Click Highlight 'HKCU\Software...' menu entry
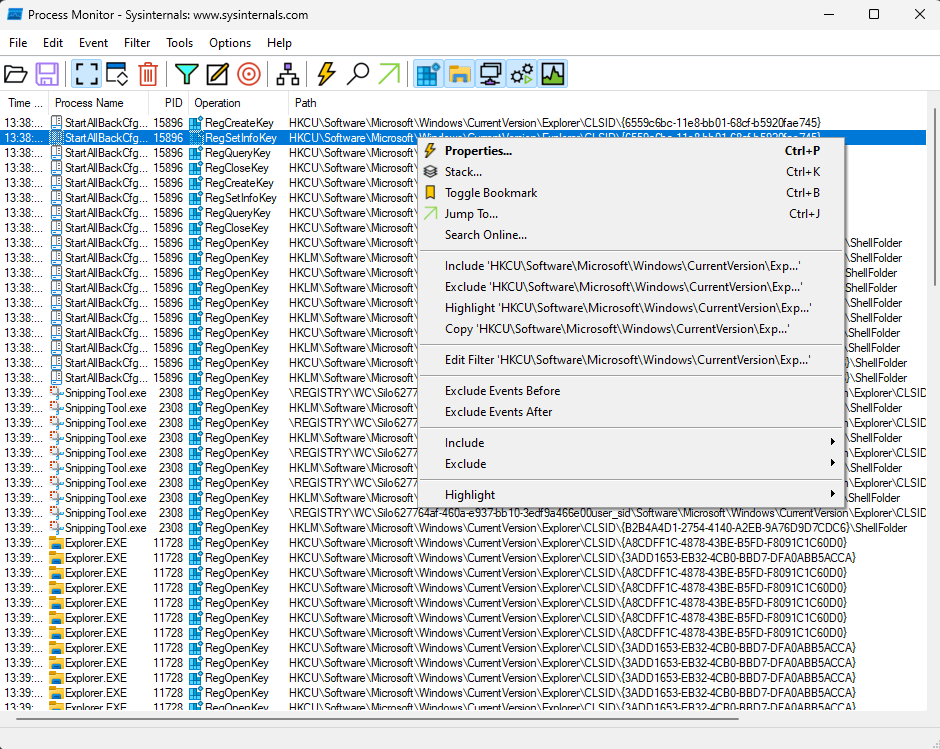Viewport: 940px width, 749px height. click(x=631, y=308)
